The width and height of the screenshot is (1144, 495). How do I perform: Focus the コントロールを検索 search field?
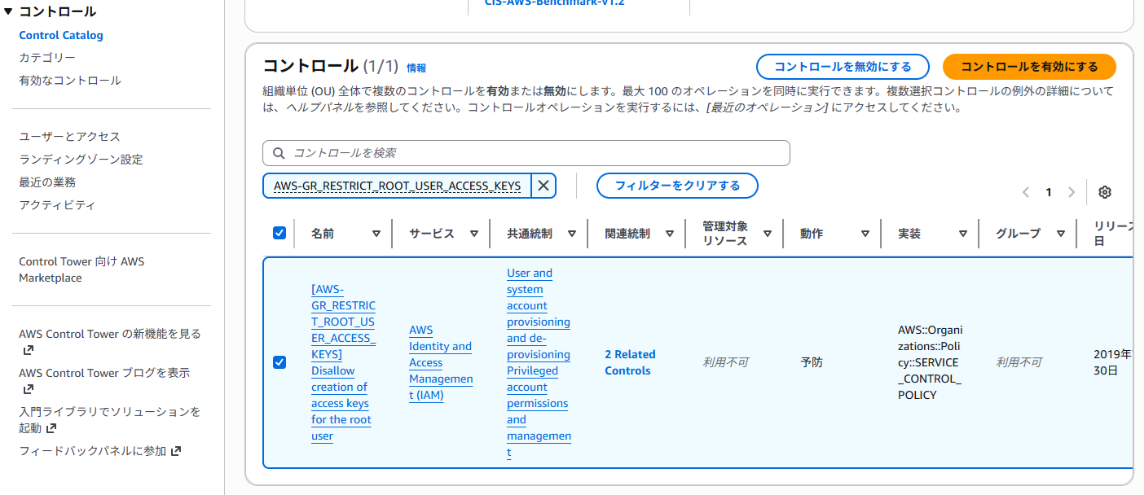coord(526,153)
